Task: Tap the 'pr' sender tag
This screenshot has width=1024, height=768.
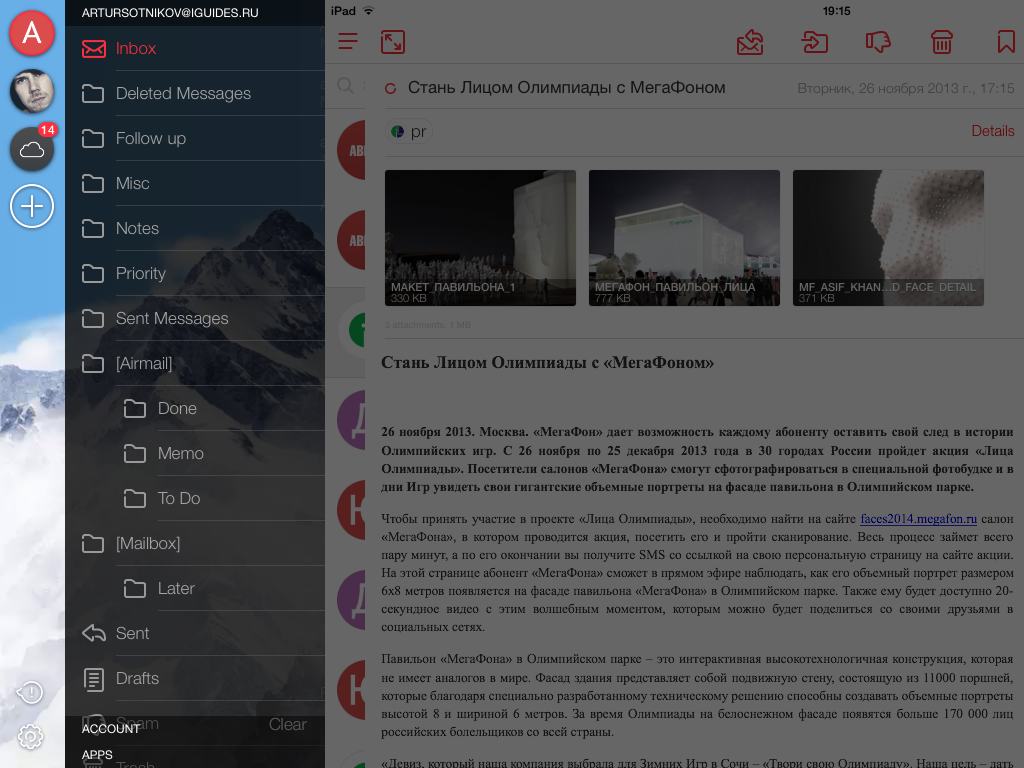Action: pyautogui.click(x=409, y=132)
